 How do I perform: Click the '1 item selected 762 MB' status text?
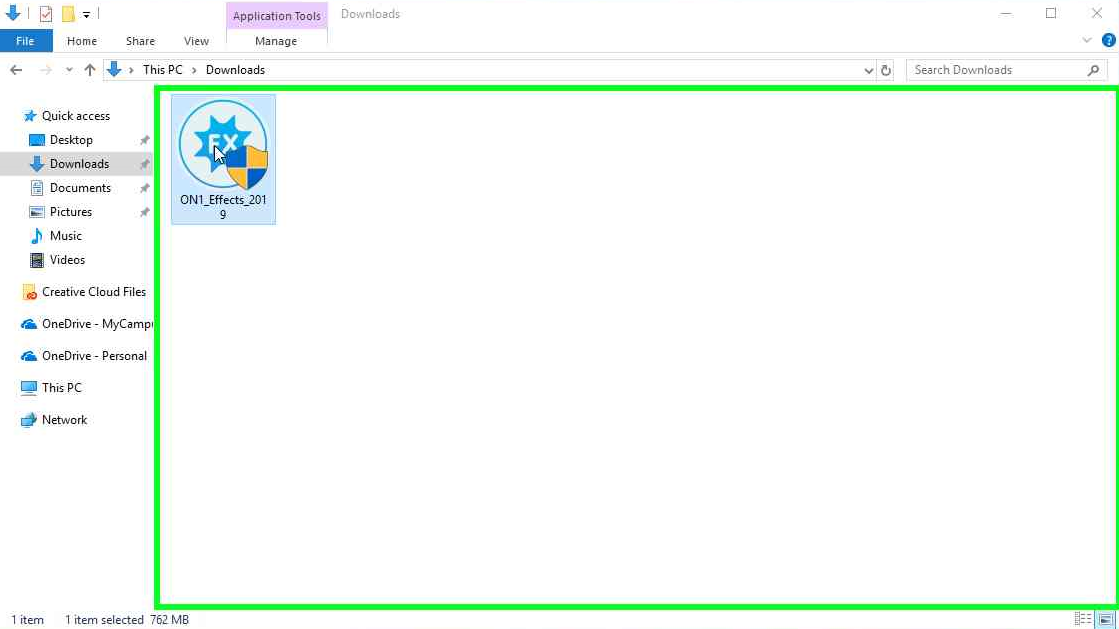tap(127, 620)
